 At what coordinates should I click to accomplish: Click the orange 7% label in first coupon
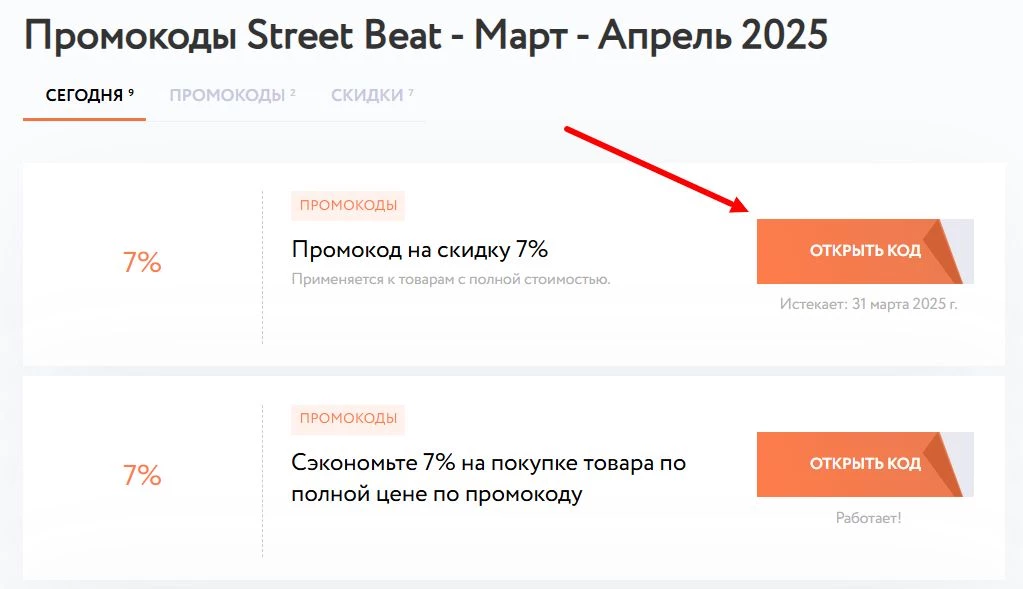[x=142, y=262]
